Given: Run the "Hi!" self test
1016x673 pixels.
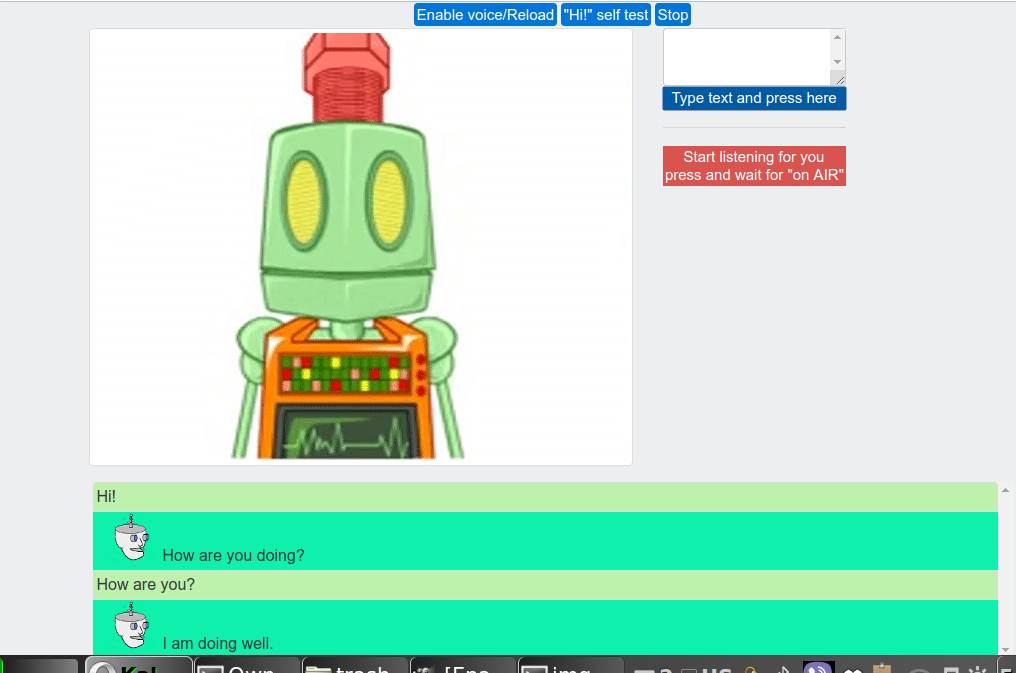Looking at the screenshot, I should (606, 15).
